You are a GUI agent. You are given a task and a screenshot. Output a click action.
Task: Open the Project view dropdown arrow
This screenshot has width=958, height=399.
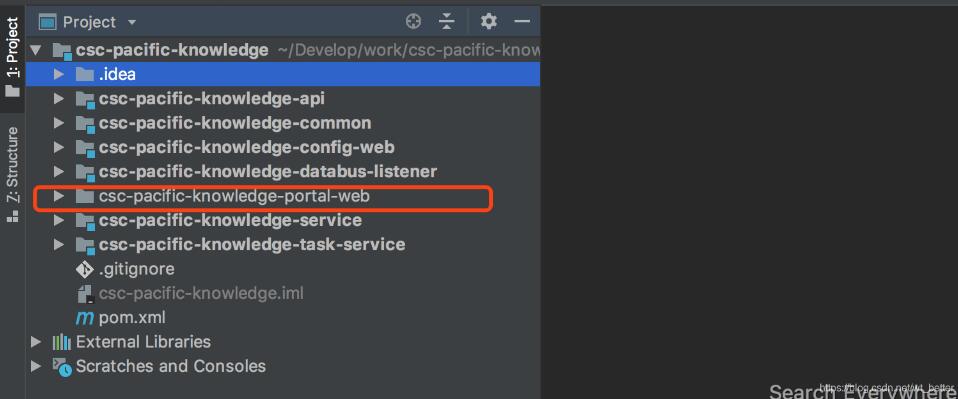(131, 23)
